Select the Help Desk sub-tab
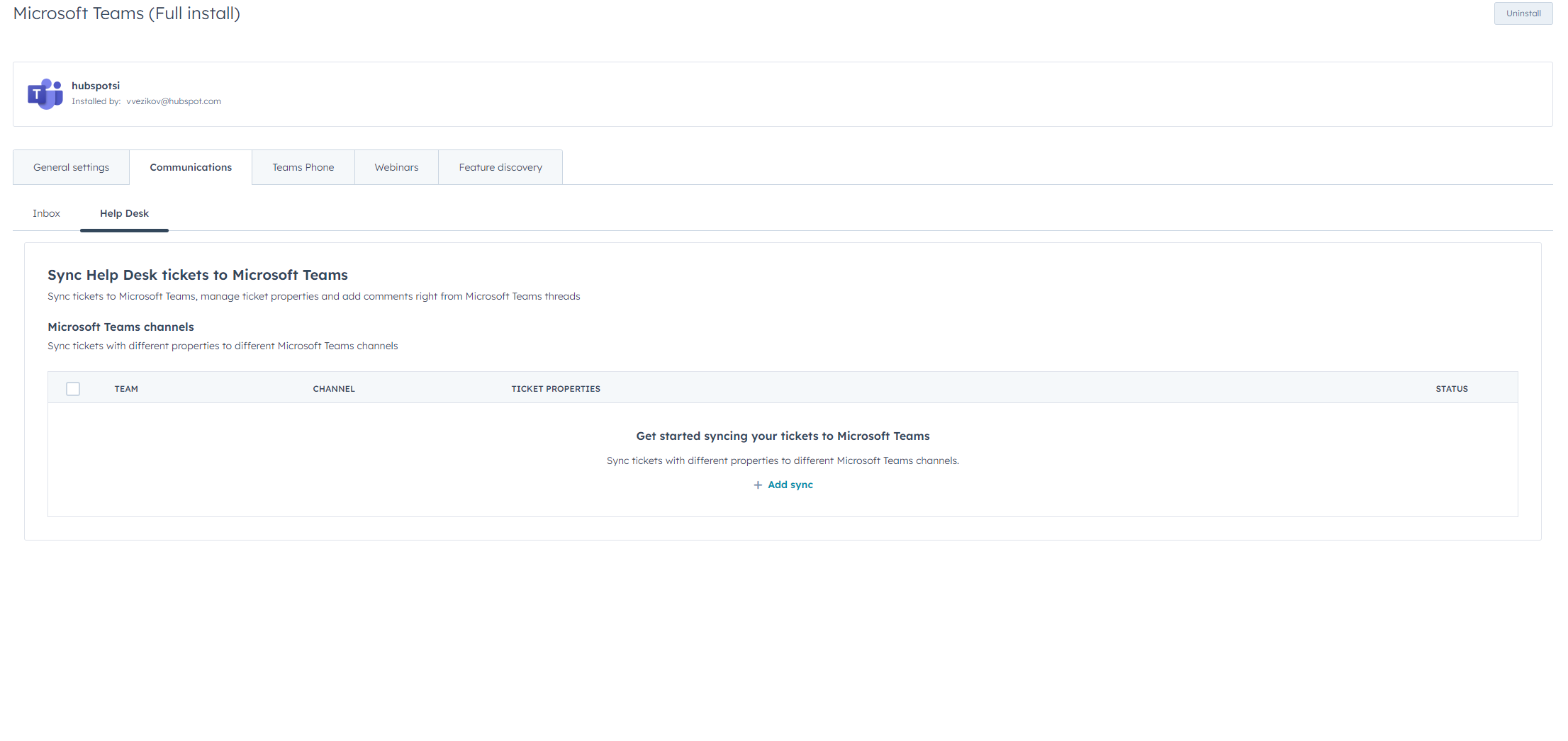 (124, 213)
